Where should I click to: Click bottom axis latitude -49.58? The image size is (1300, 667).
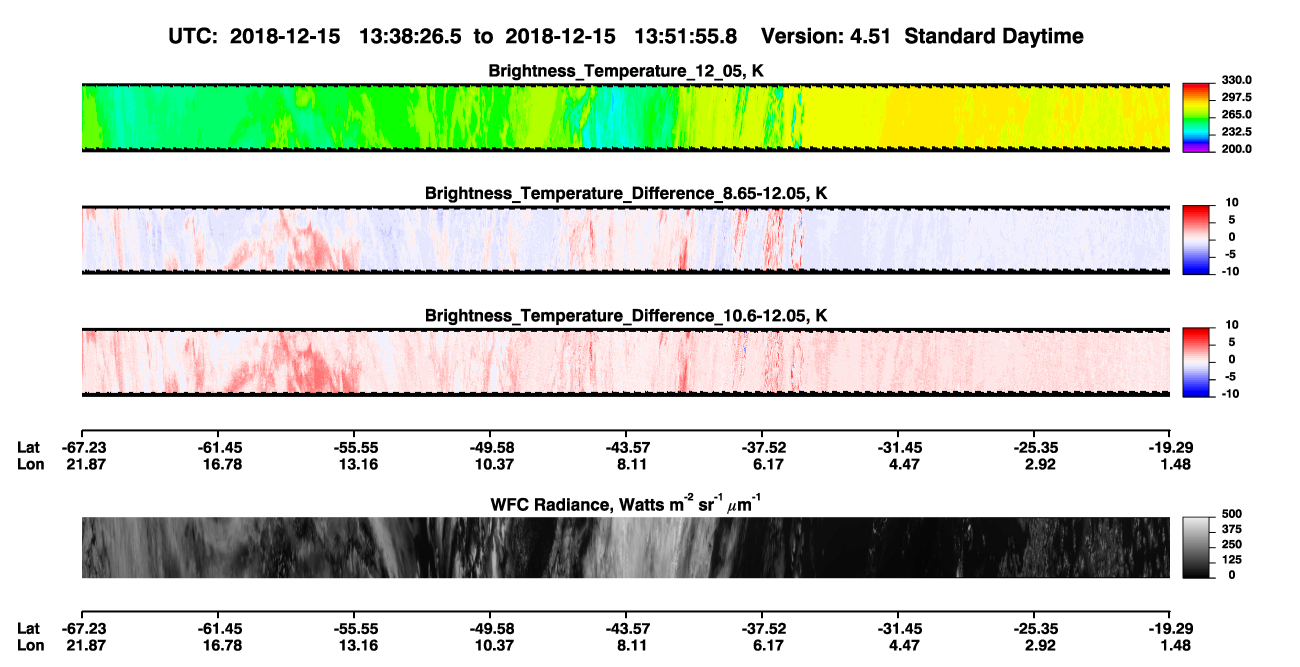(x=493, y=628)
